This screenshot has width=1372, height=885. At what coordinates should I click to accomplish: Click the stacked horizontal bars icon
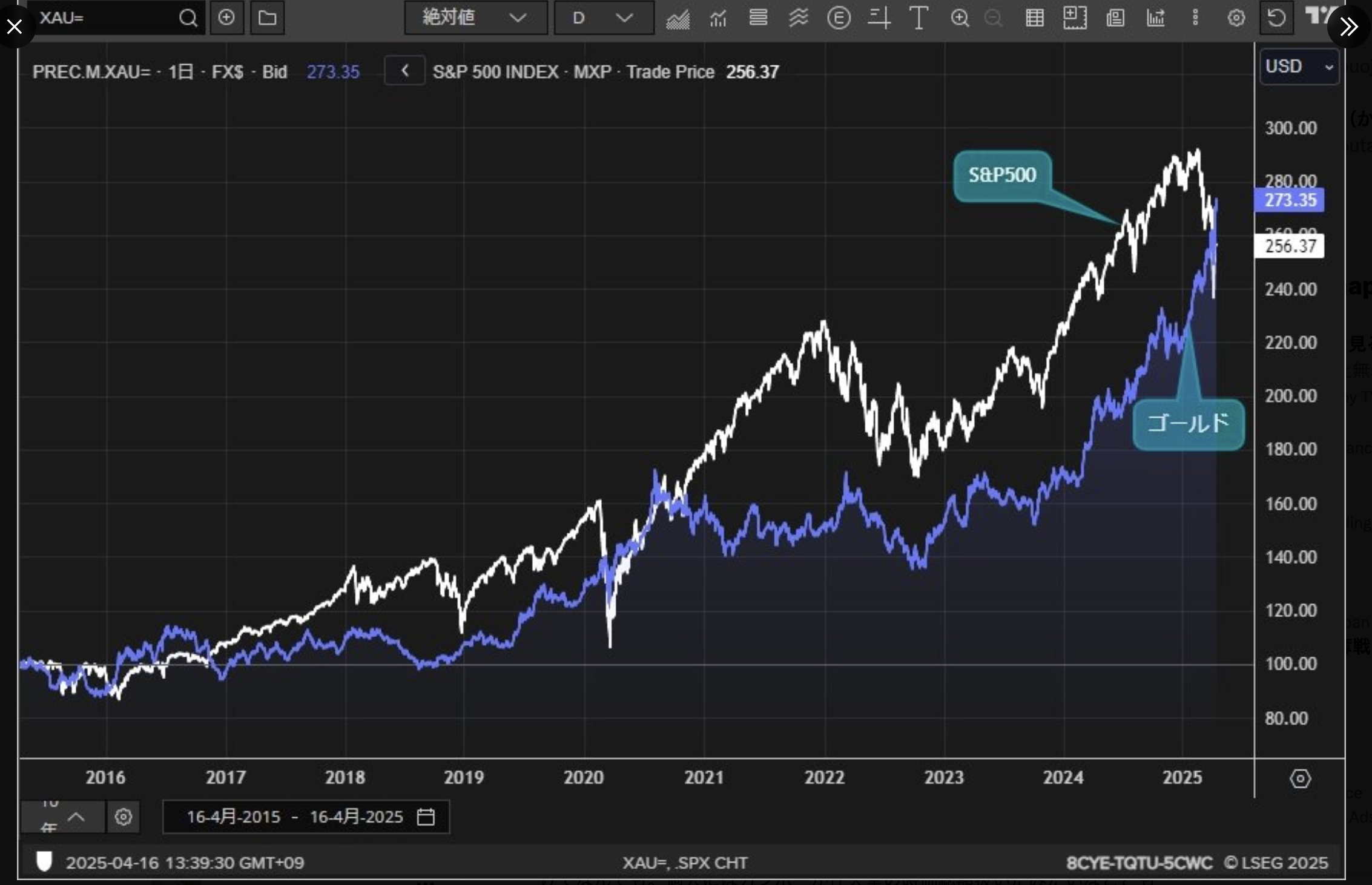point(758,18)
